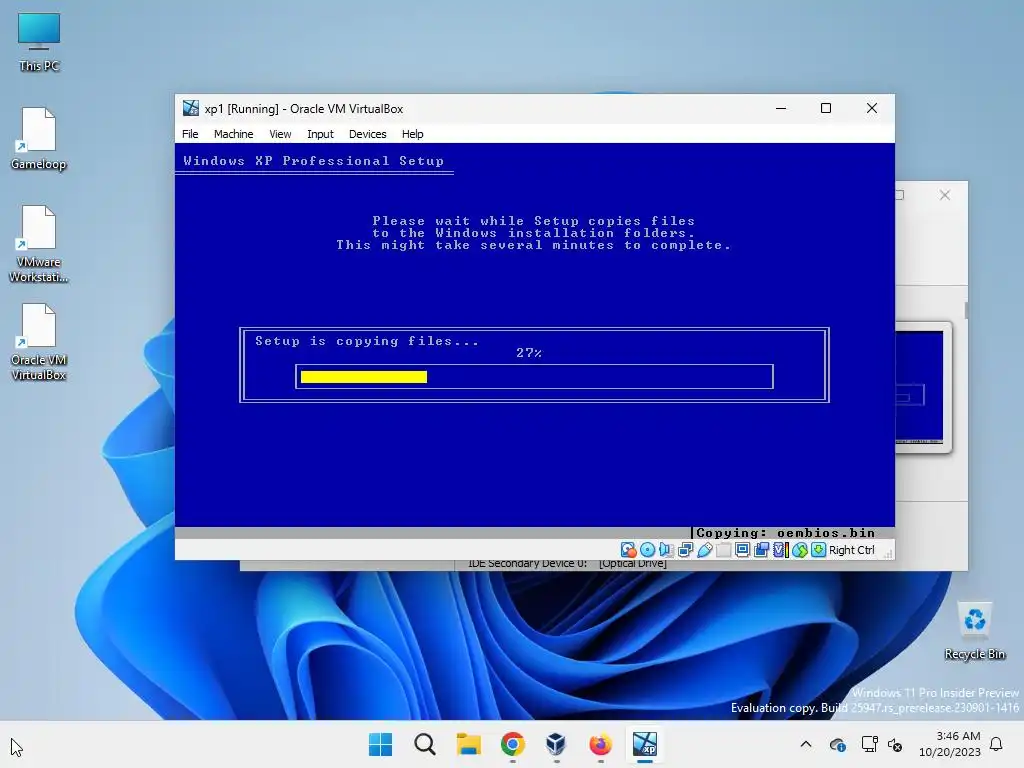The height and width of the screenshot is (768, 1024).
Task: Click the muted volume tray icon
Action: 895,744
